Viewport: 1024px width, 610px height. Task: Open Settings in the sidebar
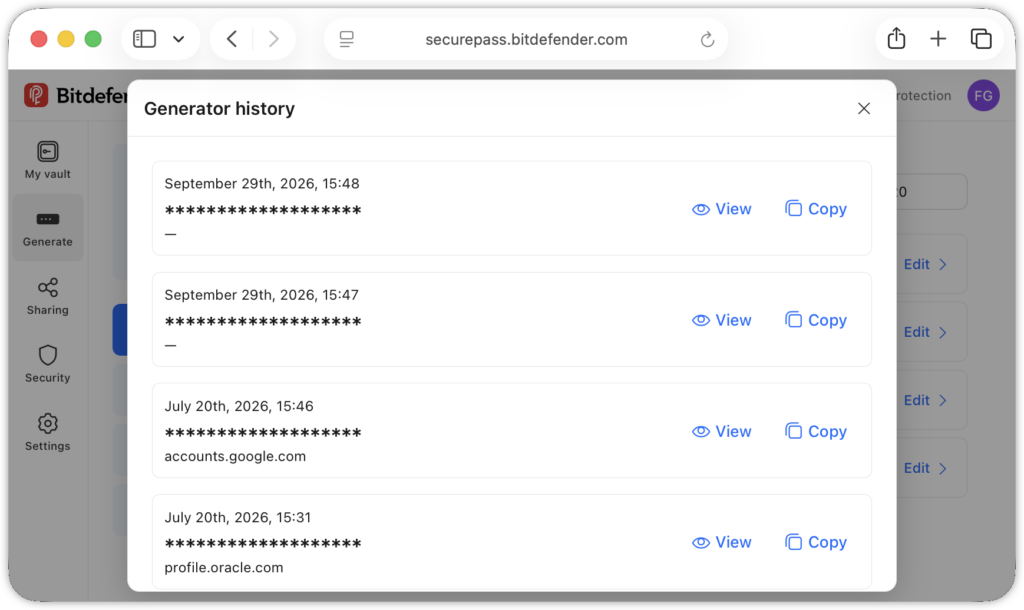[x=48, y=432]
